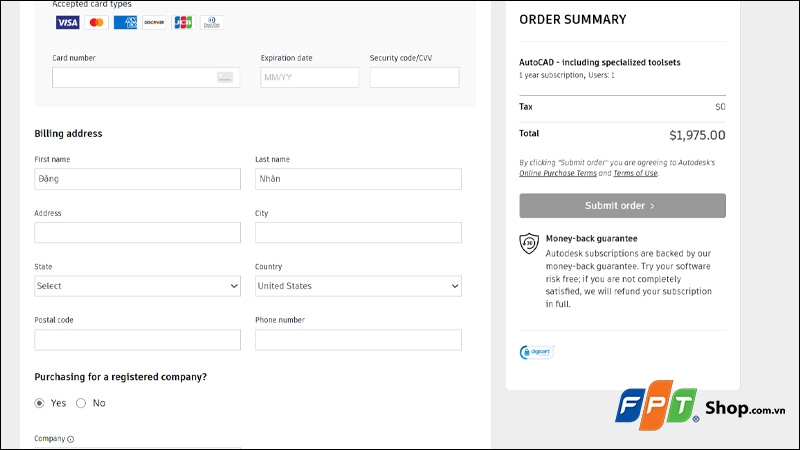Click the Visa card icon

coord(67,22)
